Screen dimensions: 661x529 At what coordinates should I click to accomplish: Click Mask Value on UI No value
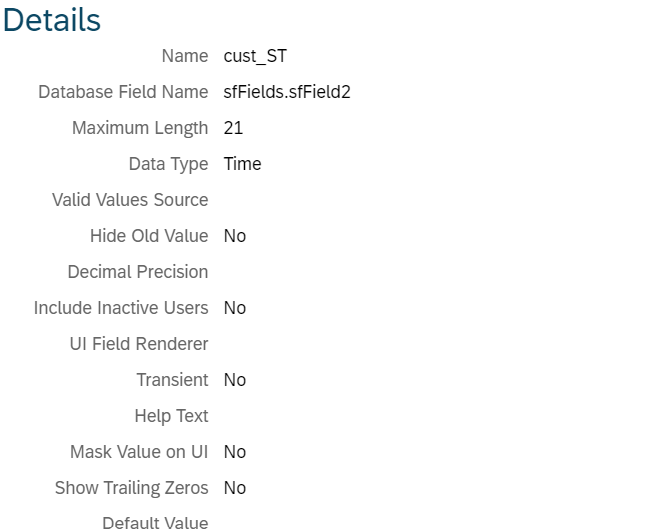[x=235, y=452]
